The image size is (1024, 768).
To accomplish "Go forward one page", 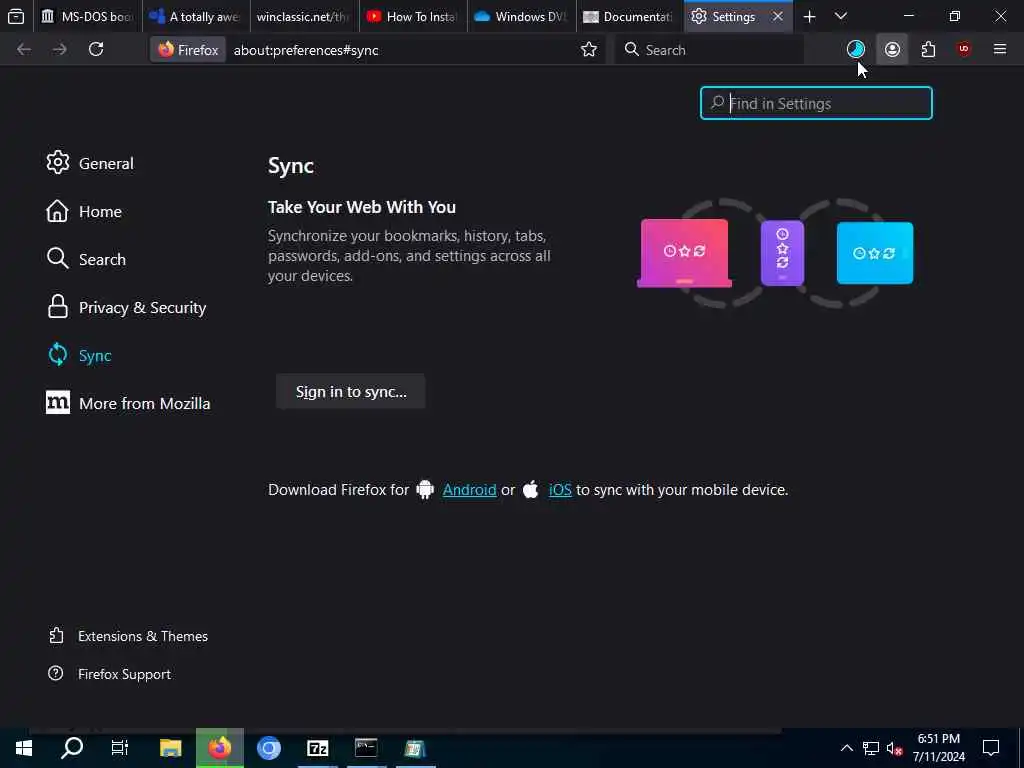I will pos(60,50).
